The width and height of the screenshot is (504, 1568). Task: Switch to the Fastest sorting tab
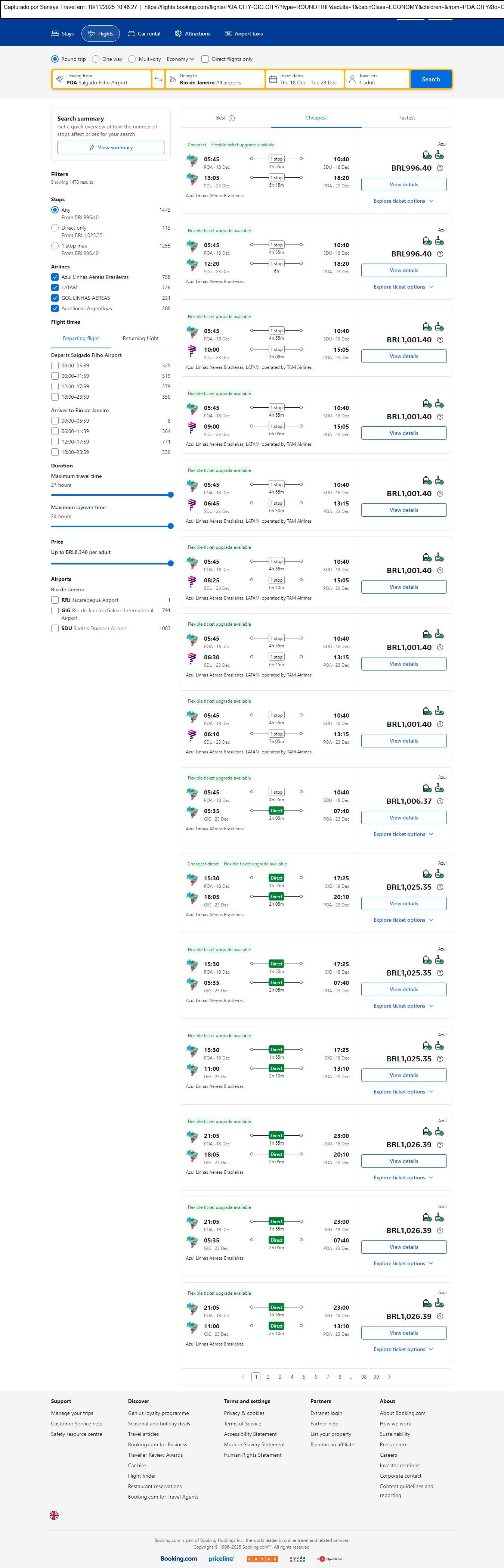tap(406, 118)
